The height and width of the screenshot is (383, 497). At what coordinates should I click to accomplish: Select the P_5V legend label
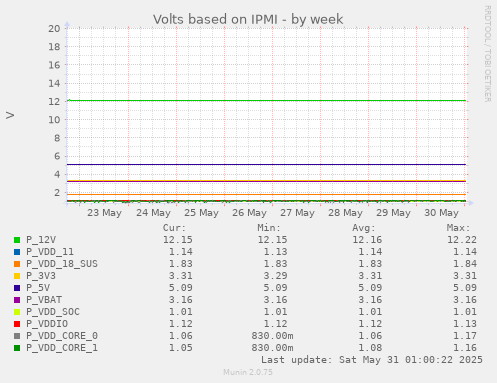[38, 288]
